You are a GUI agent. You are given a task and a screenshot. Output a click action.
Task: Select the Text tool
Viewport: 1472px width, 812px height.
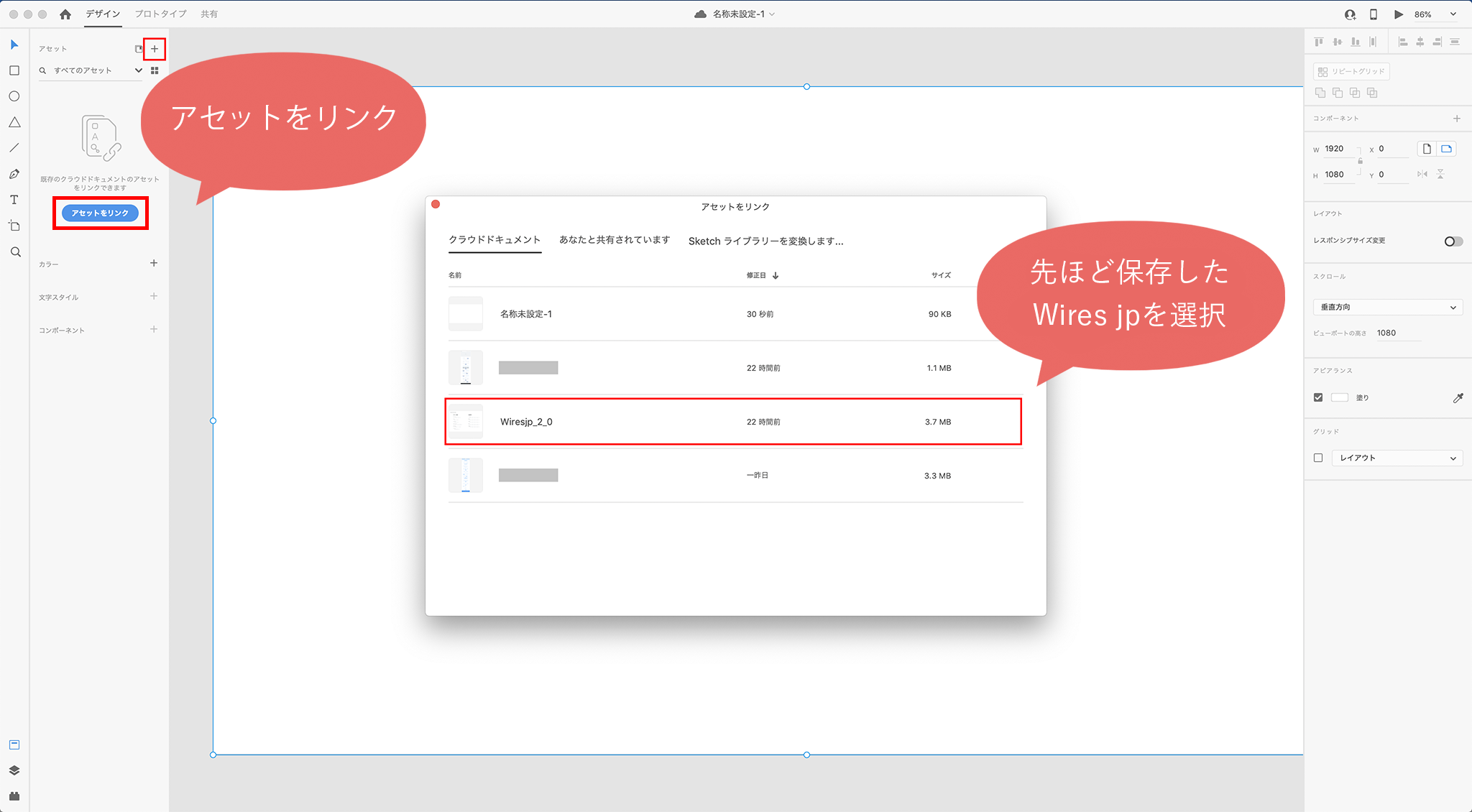point(14,200)
